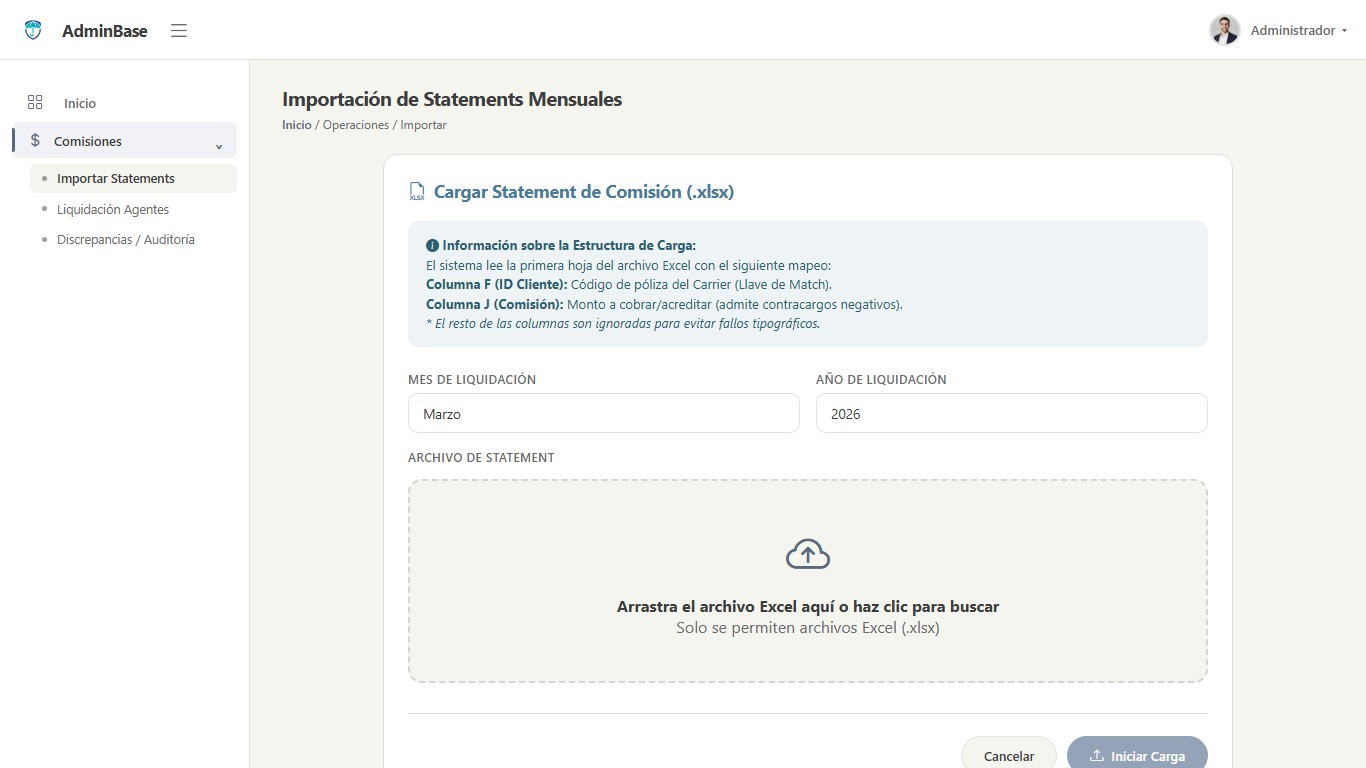Click the cloud upload icon
The image size is (1366, 768).
point(808,554)
